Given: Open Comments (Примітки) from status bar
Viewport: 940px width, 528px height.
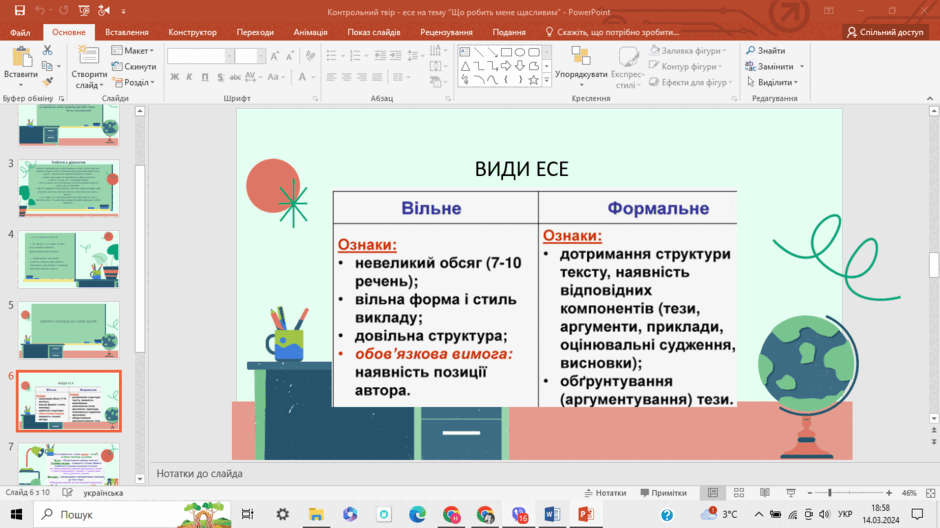Looking at the screenshot, I should click(x=663, y=493).
